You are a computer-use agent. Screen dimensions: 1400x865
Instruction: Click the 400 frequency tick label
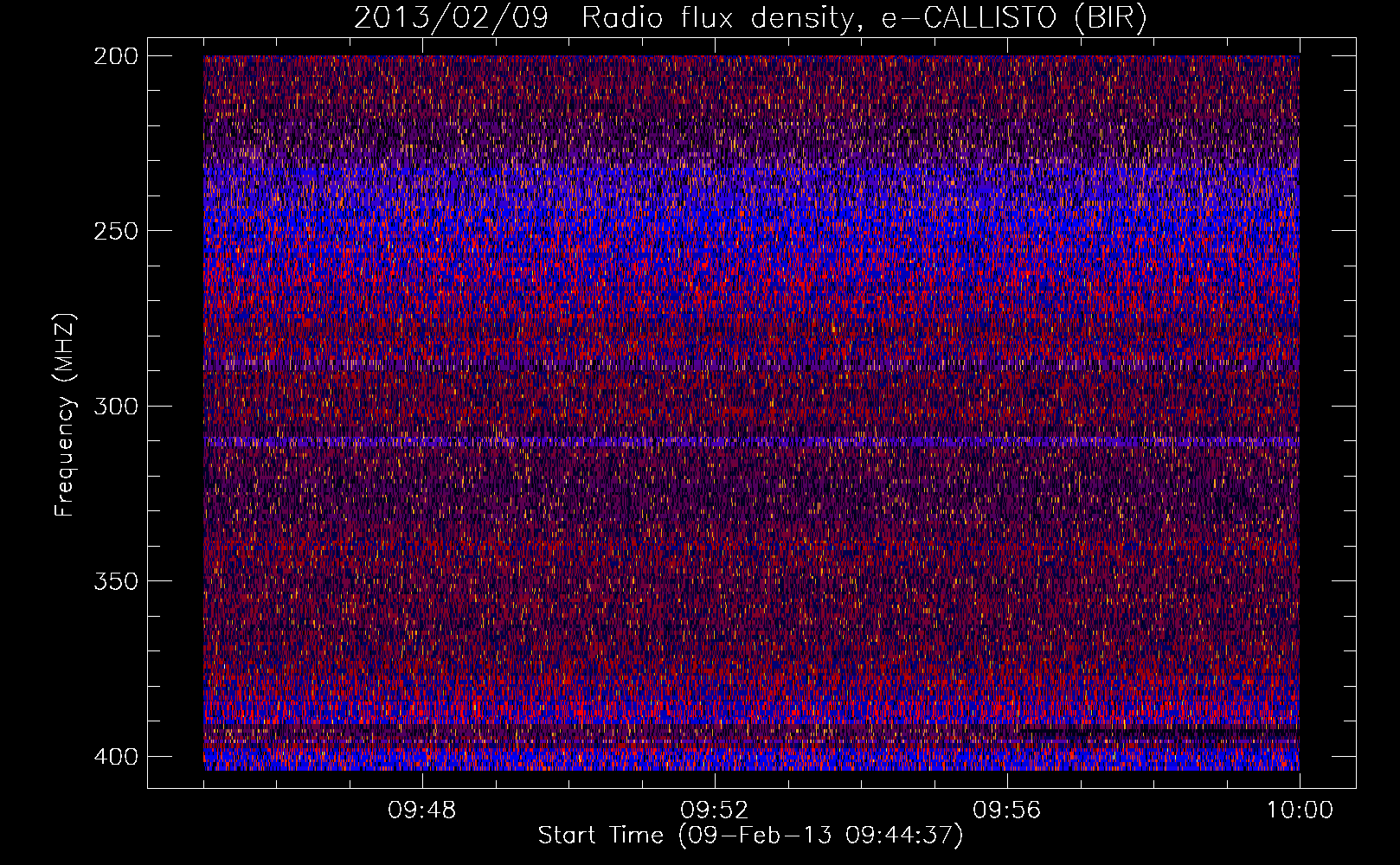coord(115,756)
